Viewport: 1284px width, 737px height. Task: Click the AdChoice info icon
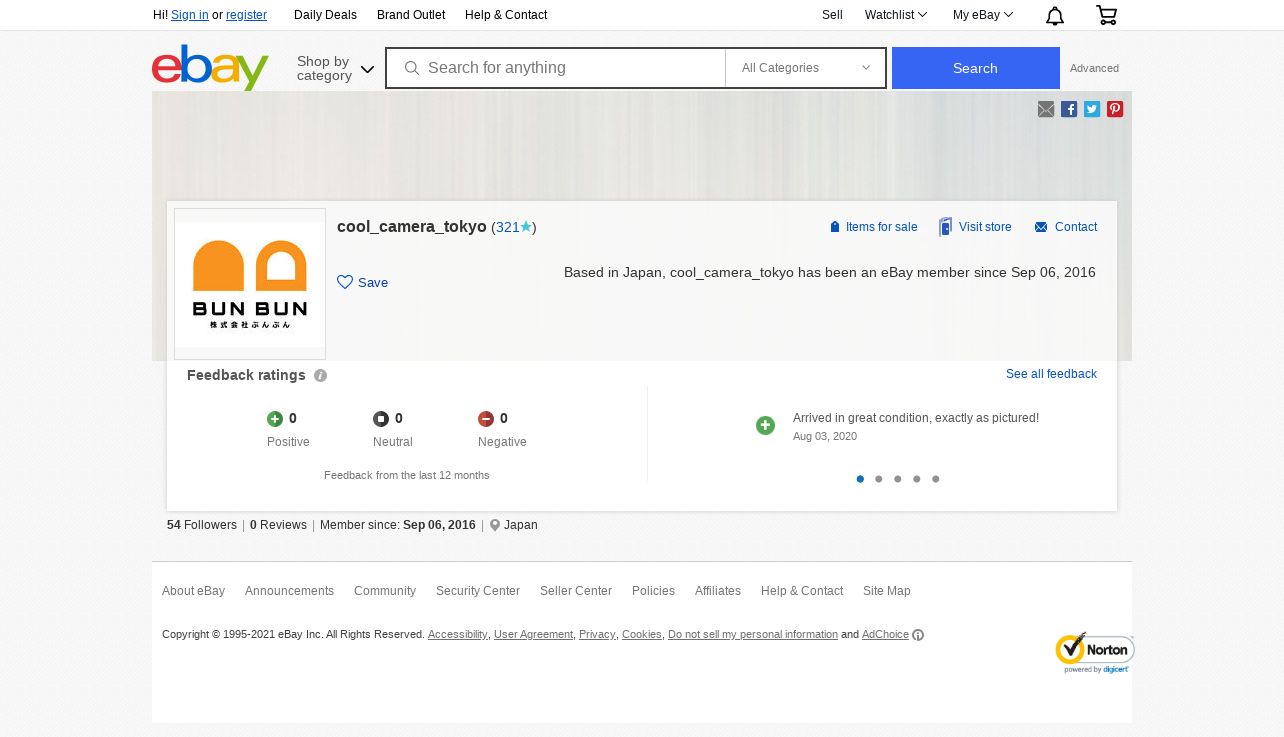[918, 635]
